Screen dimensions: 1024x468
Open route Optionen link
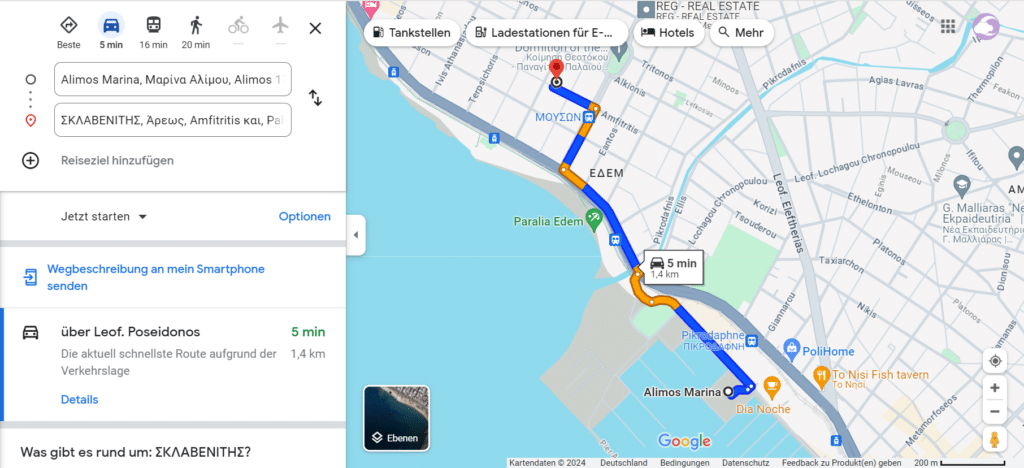(305, 217)
